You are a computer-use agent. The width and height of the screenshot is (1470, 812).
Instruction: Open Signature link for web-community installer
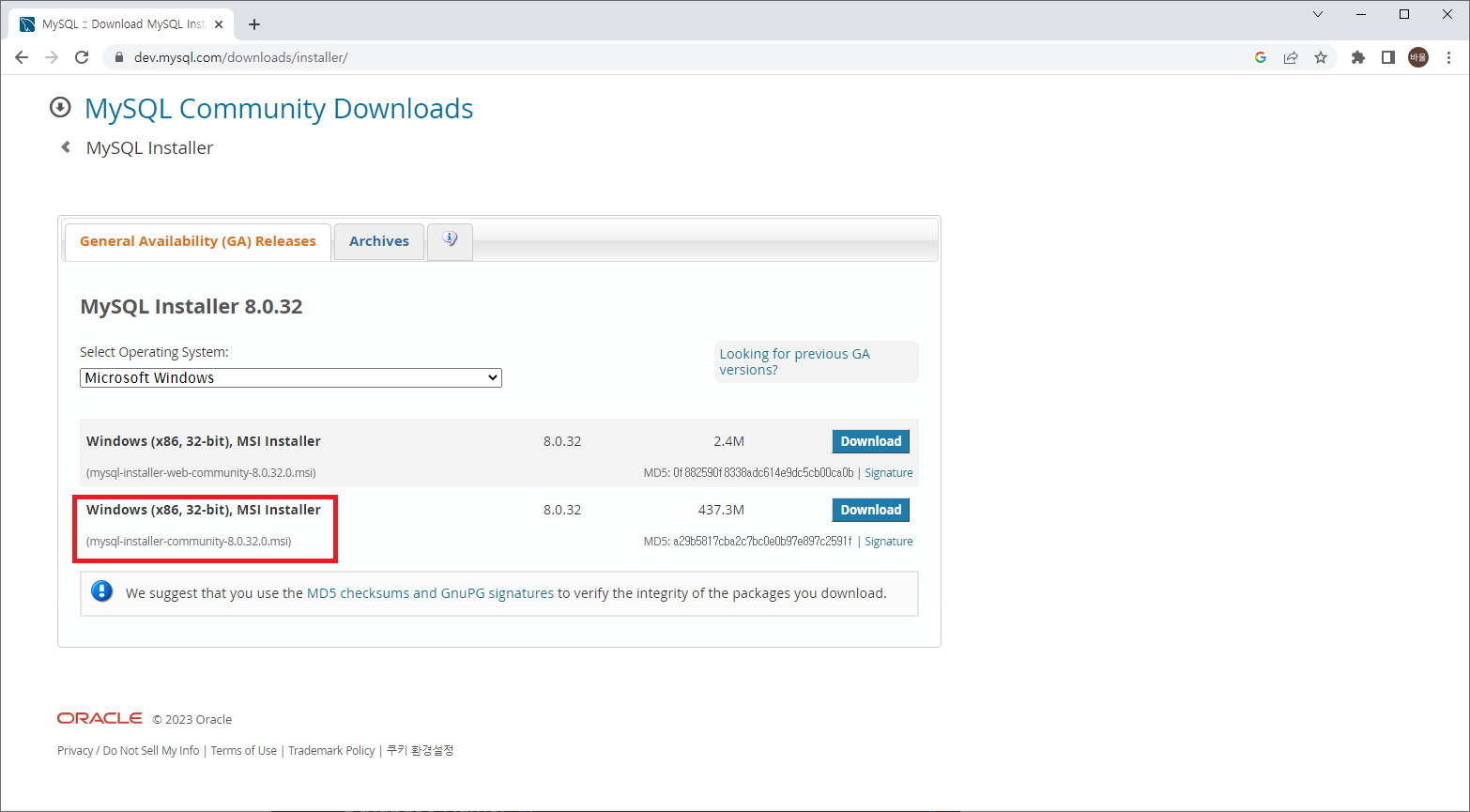(889, 473)
